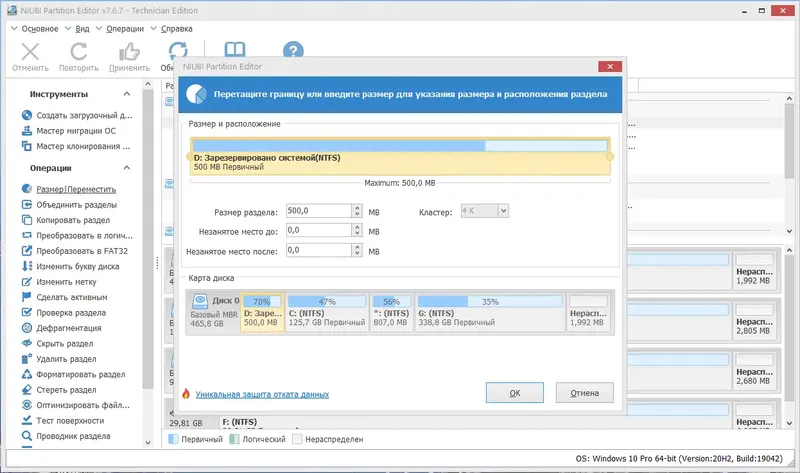The image size is (800, 473).
Task: Decrease Незанятое место до with down arrow
Action: tap(357, 233)
